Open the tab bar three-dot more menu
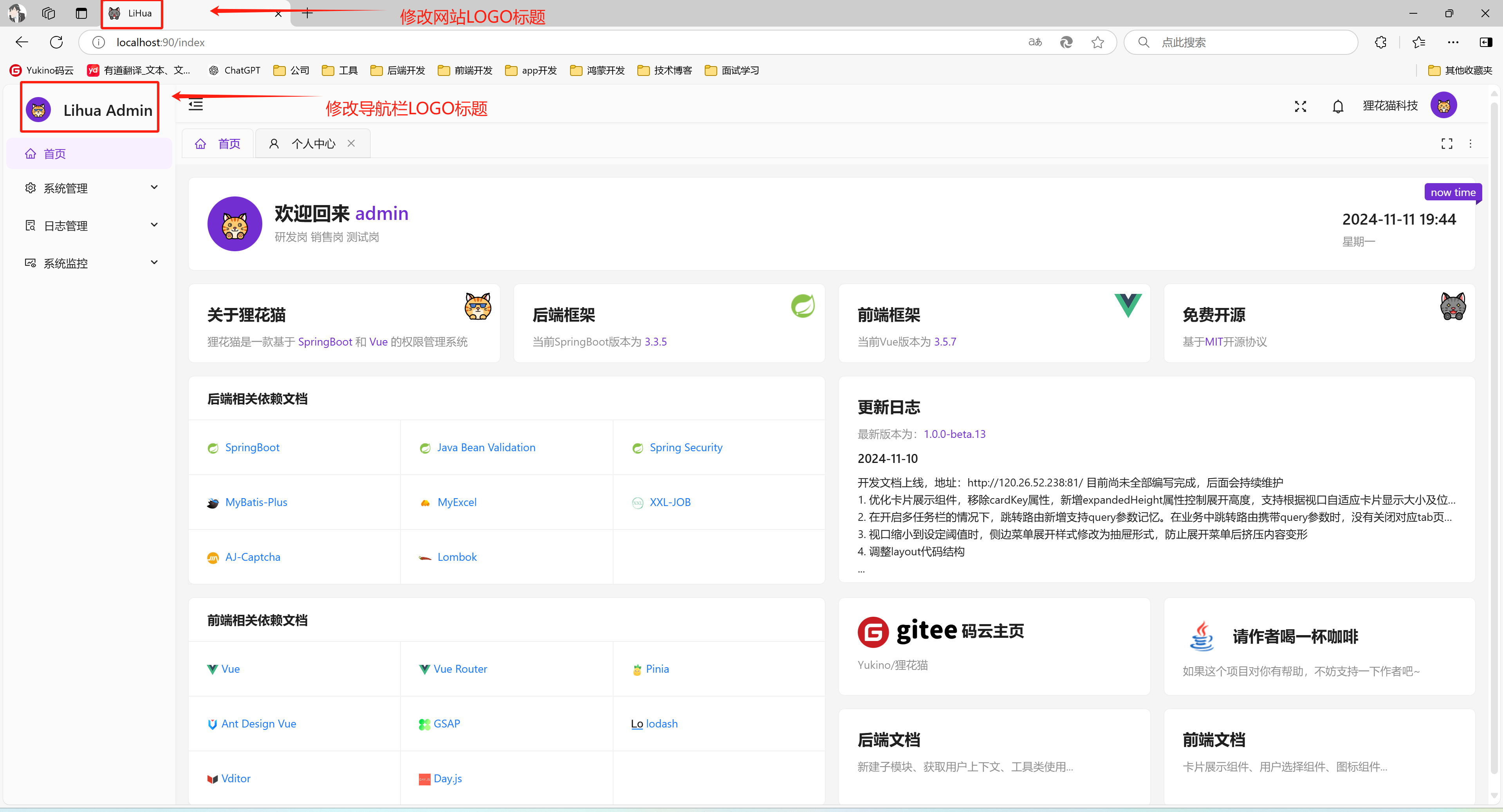 1471,144
